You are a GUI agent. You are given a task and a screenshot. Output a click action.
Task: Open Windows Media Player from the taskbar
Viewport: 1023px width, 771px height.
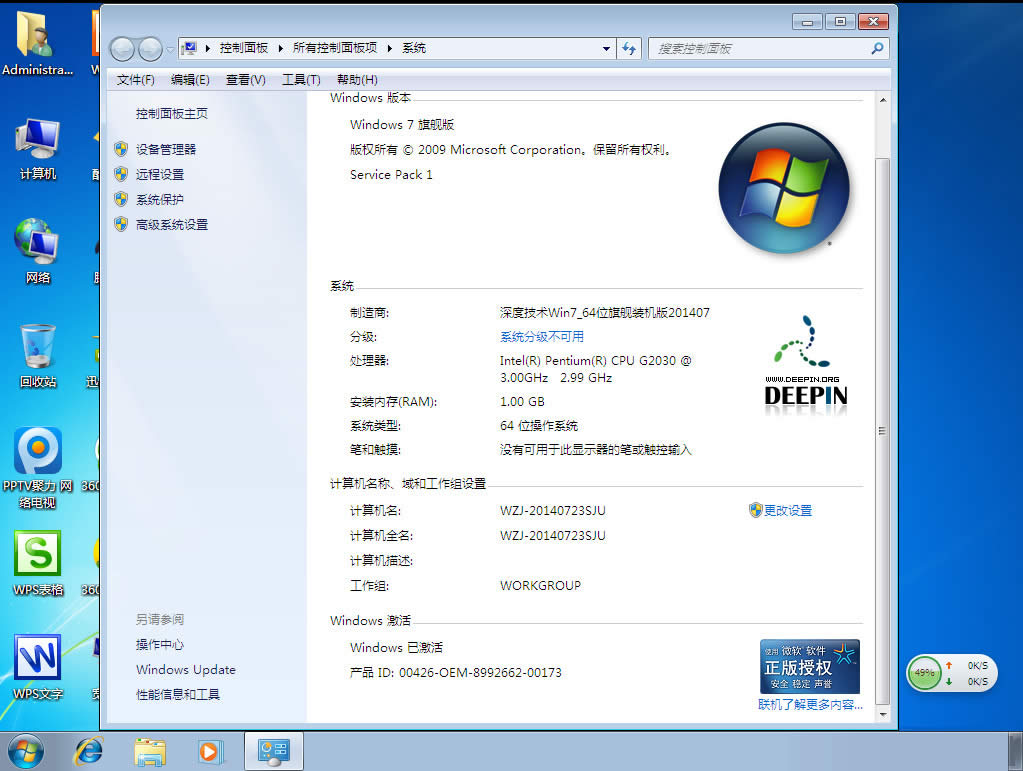pyautogui.click(x=210, y=750)
